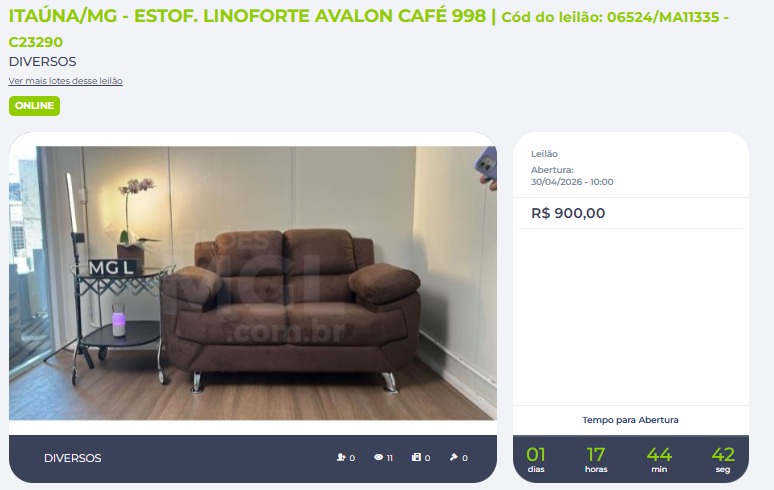The height and width of the screenshot is (490, 774).
Task: Click the 42 seg countdown counter
Action: point(723,459)
